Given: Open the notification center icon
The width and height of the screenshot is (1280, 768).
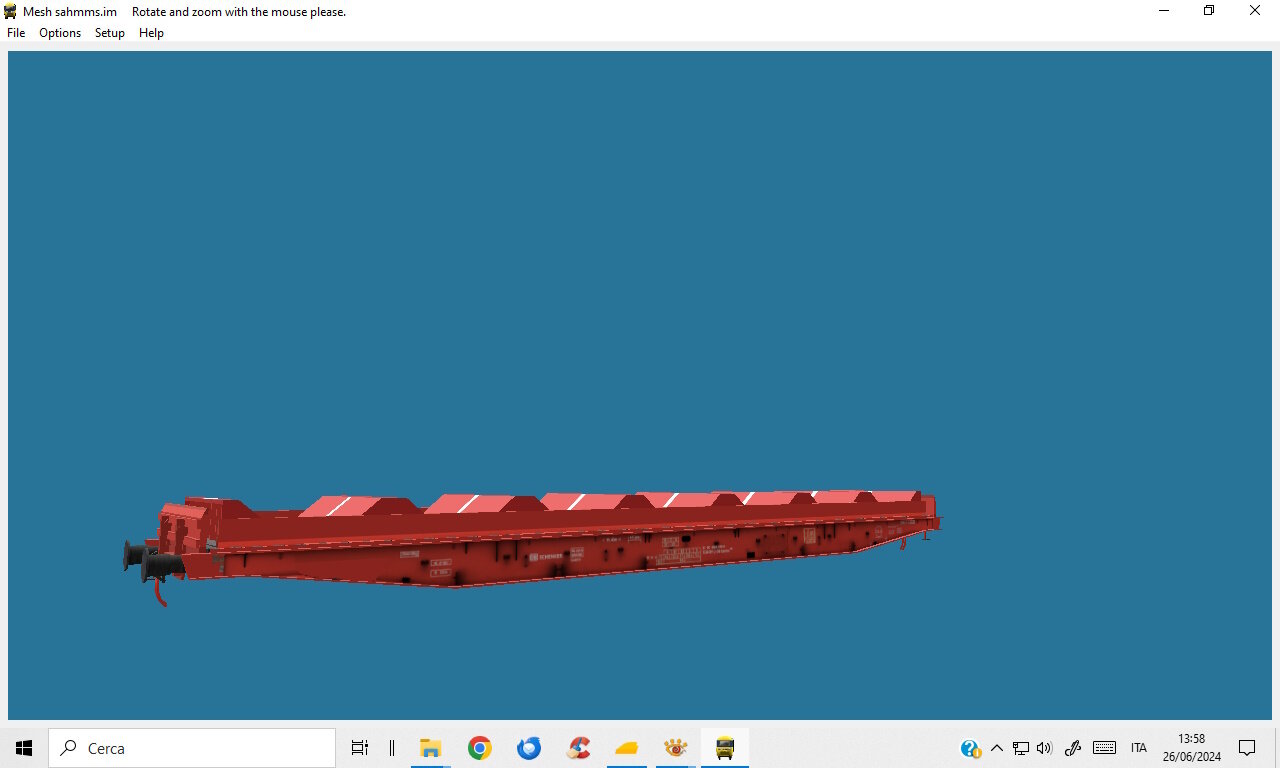Looking at the screenshot, I should [1247, 748].
